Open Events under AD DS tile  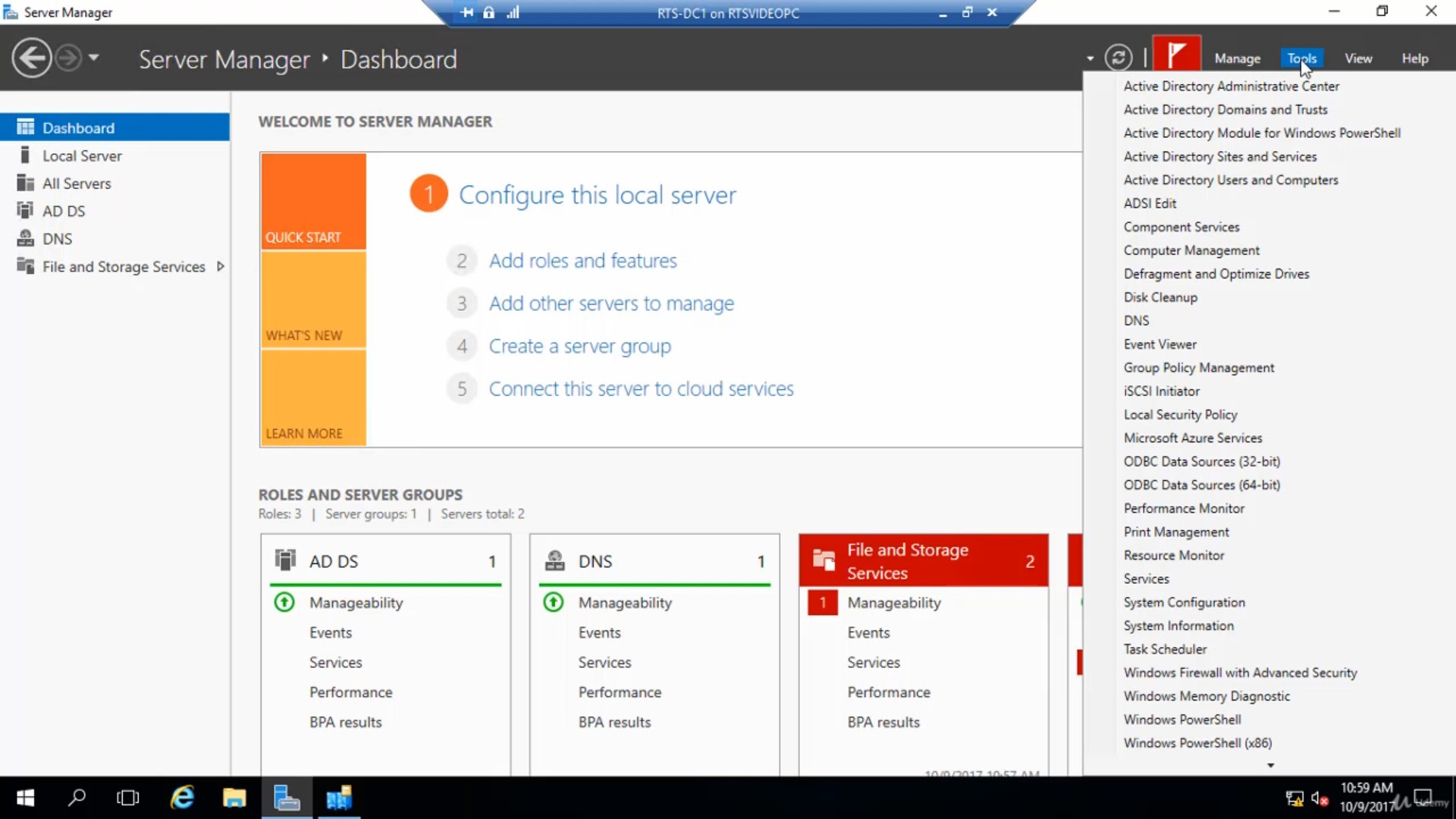[331, 632]
